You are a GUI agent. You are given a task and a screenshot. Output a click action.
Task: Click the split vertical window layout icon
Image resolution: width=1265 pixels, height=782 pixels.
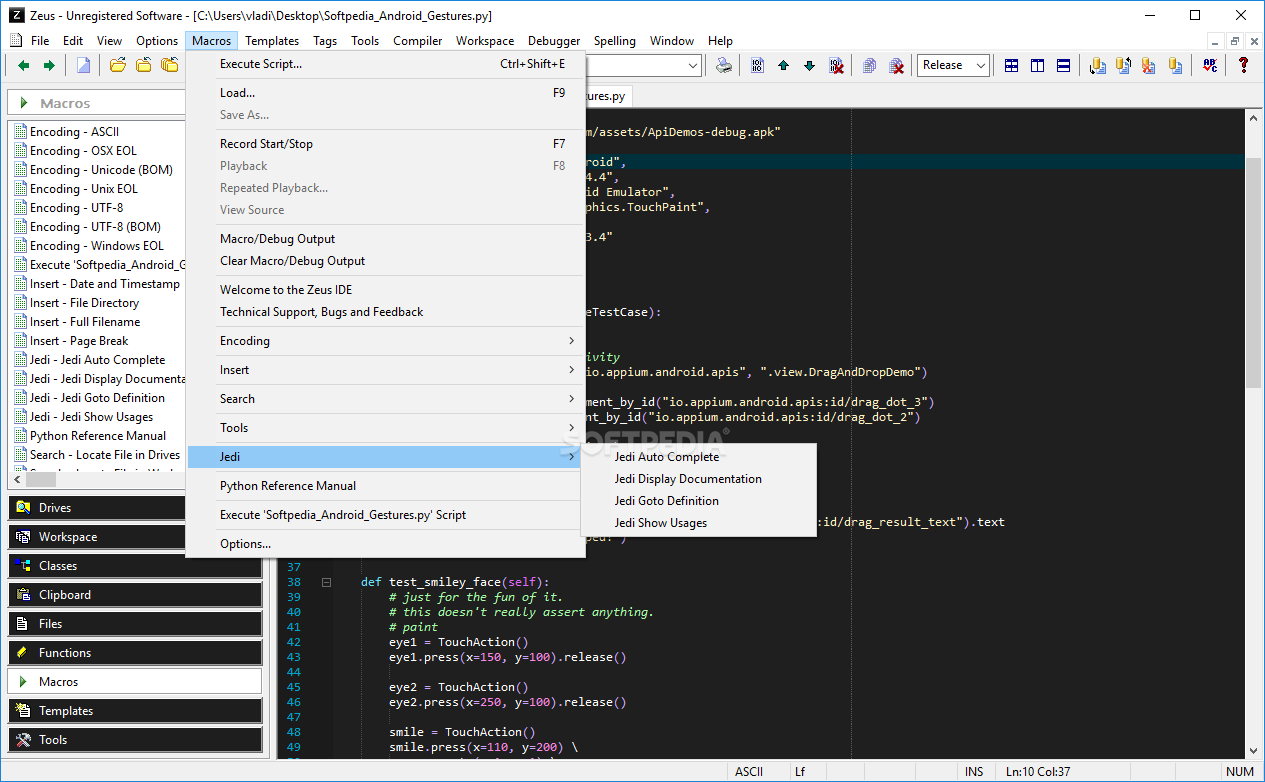1038,65
